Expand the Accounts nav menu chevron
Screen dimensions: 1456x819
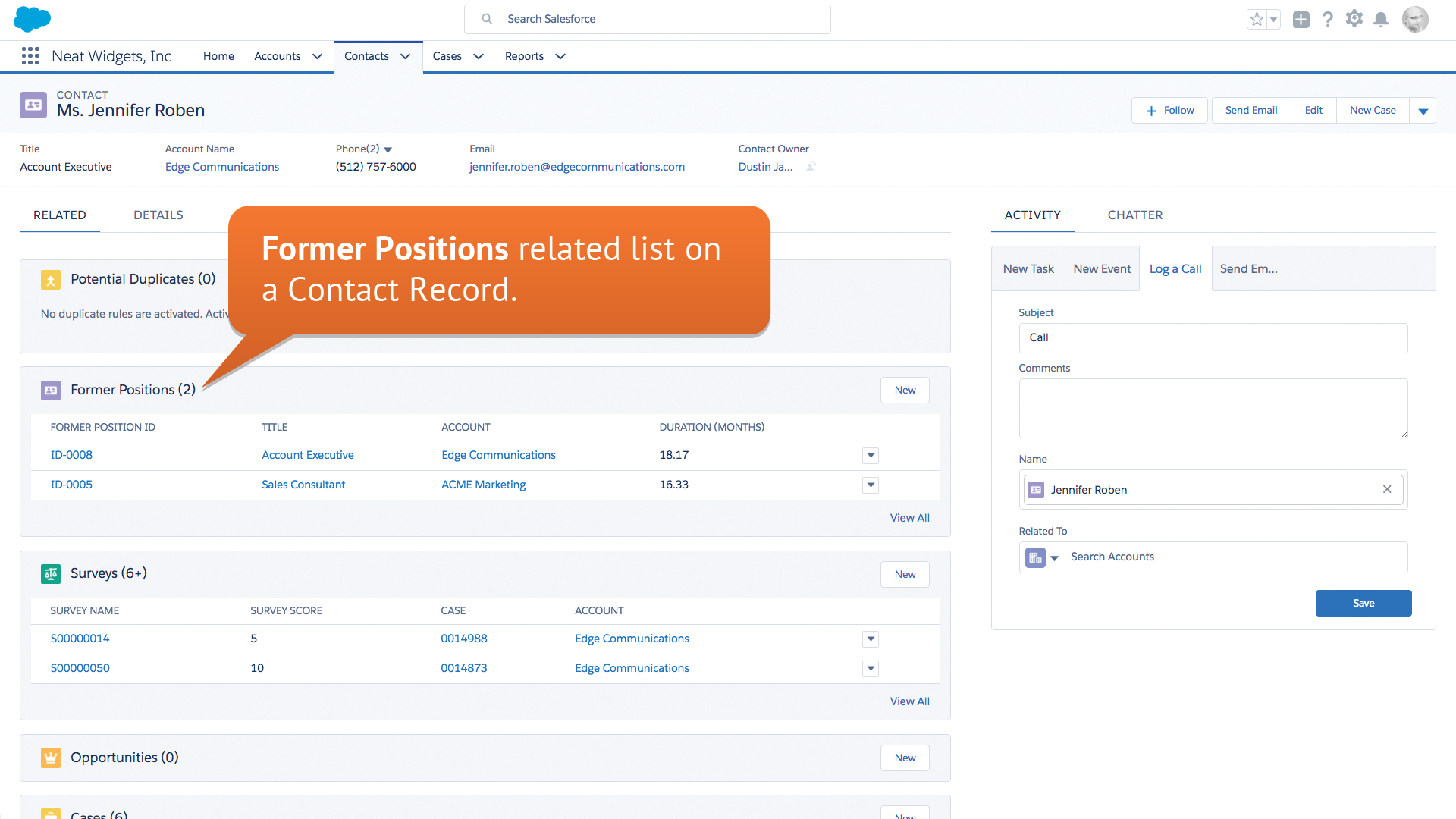tap(318, 56)
